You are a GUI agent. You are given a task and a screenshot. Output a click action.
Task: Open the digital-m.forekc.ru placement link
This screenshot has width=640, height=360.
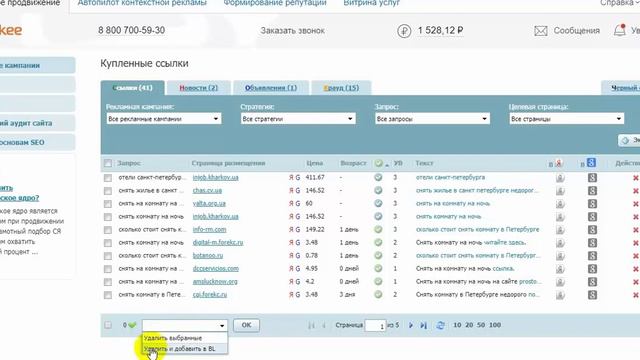[x=218, y=242]
